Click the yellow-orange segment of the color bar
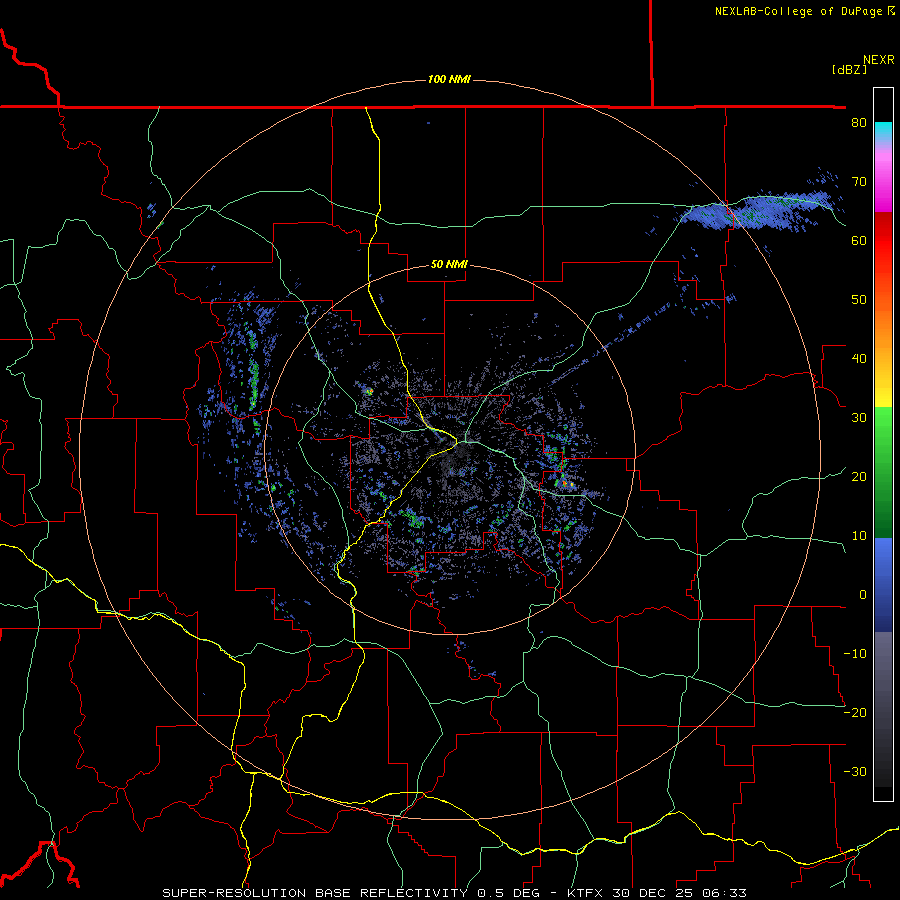 click(883, 367)
